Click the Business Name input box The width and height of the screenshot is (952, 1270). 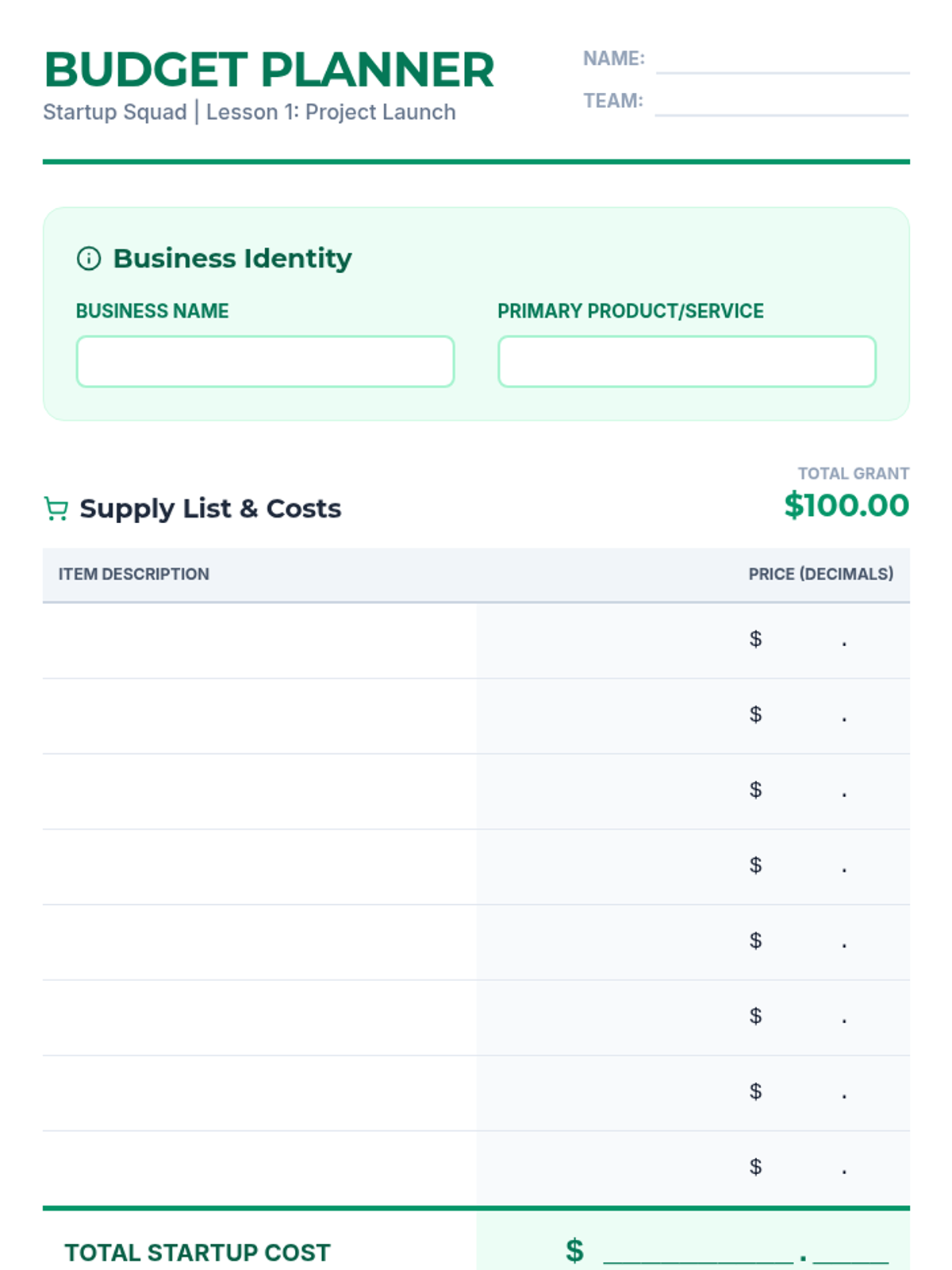[265, 362]
